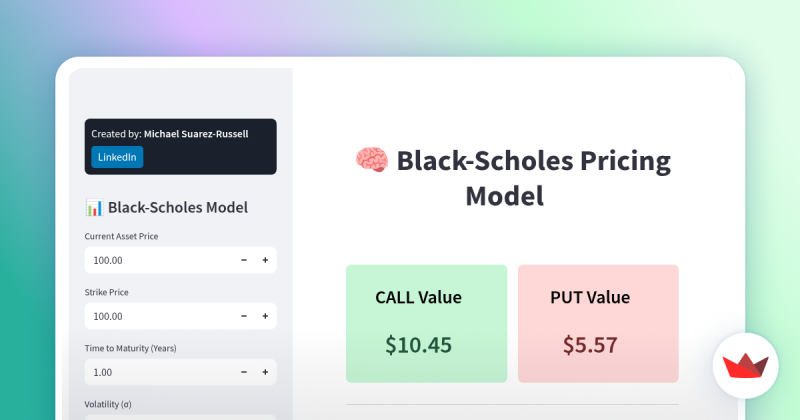Increment Time to Maturity value
The height and width of the screenshot is (420, 800).
265,372
